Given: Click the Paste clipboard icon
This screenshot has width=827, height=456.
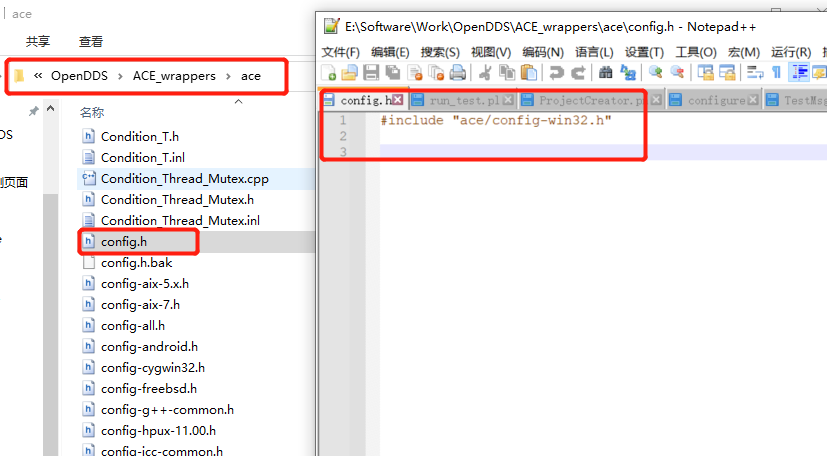Looking at the screenshot, I should (528, 73).
